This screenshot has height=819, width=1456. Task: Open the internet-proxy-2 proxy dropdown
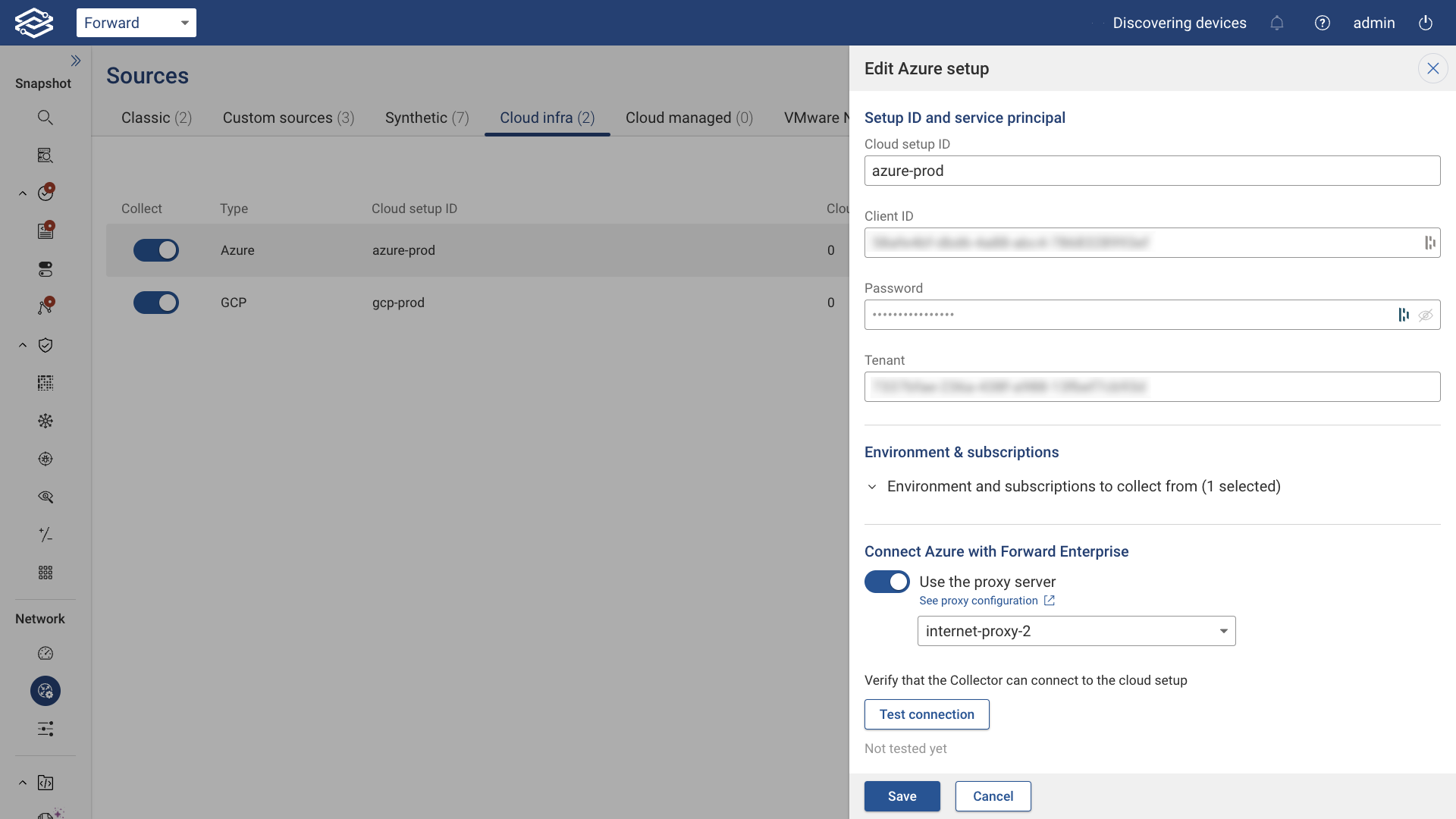tap(1075, 630)
